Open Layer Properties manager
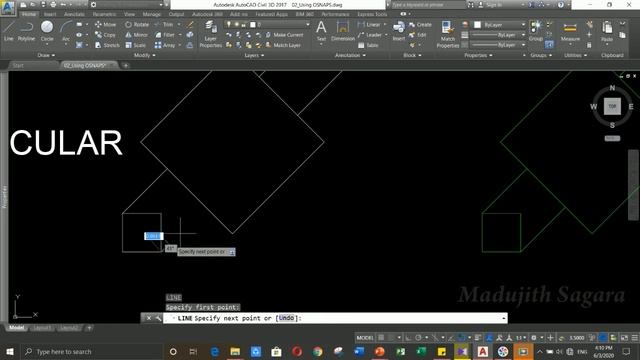 211,34
